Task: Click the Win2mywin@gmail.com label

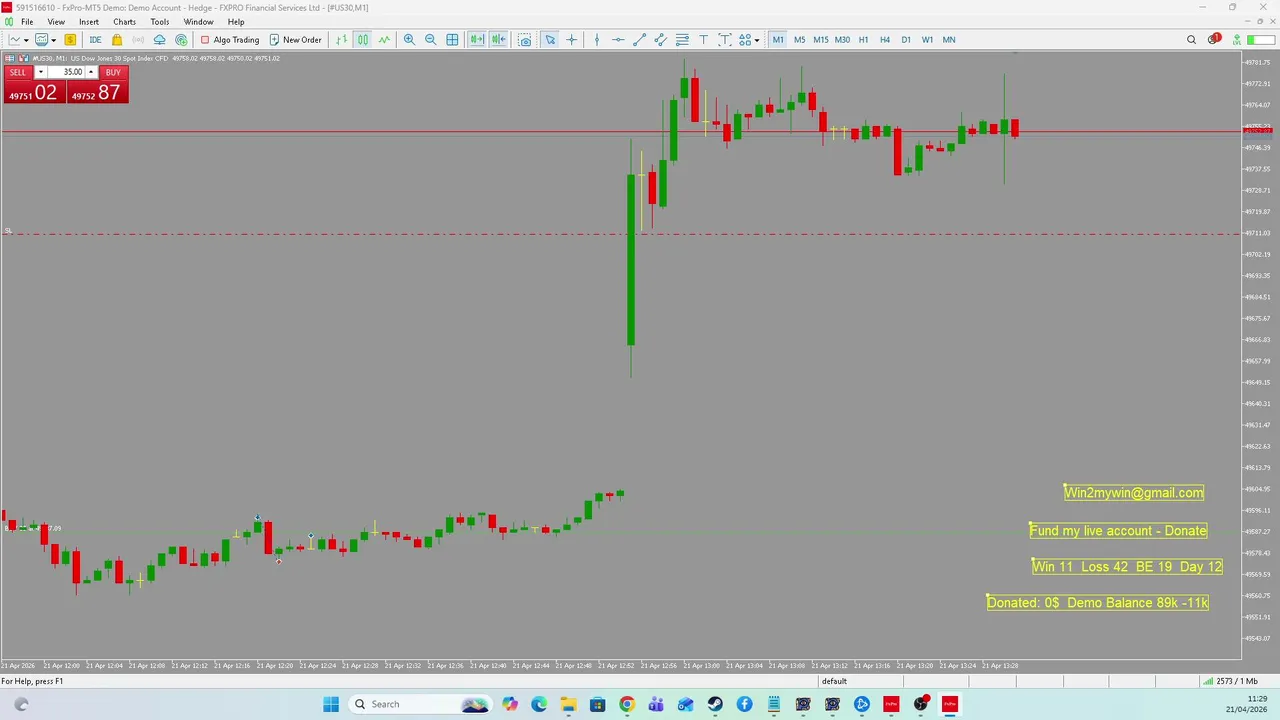Action: [x=1134, y=492]
